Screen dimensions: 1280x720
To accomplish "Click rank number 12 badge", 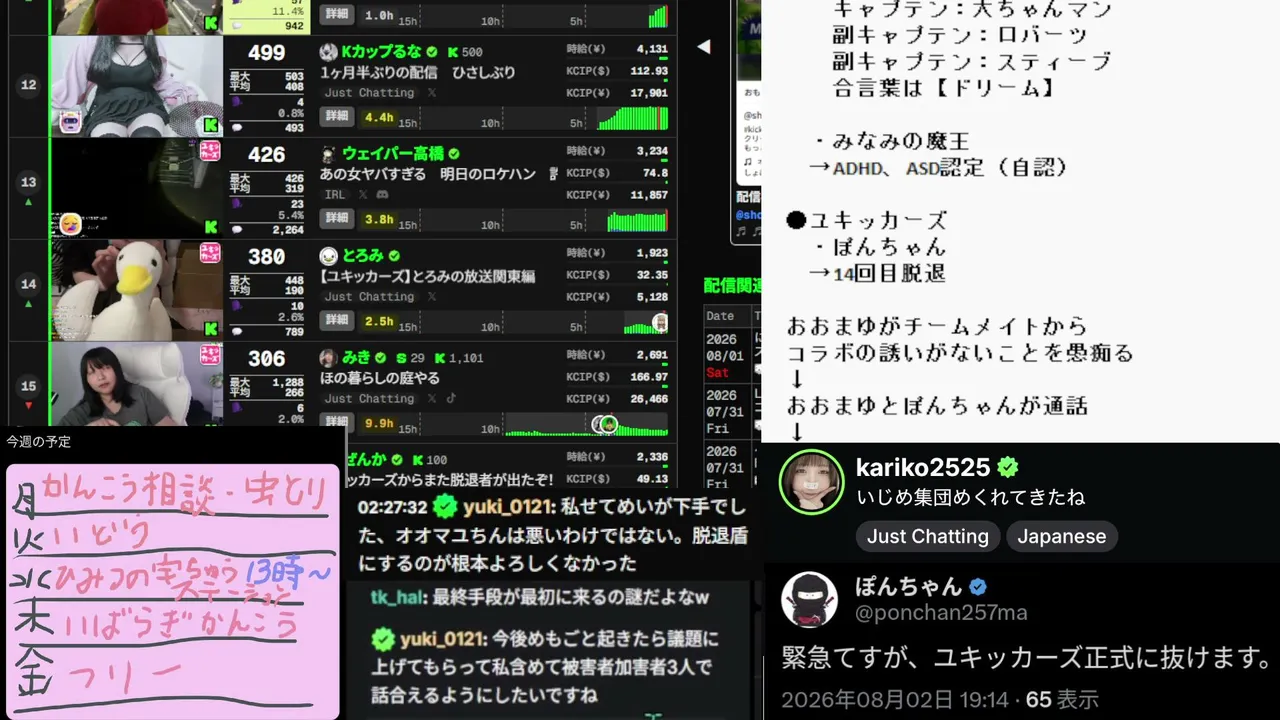I will coord(28,85).
